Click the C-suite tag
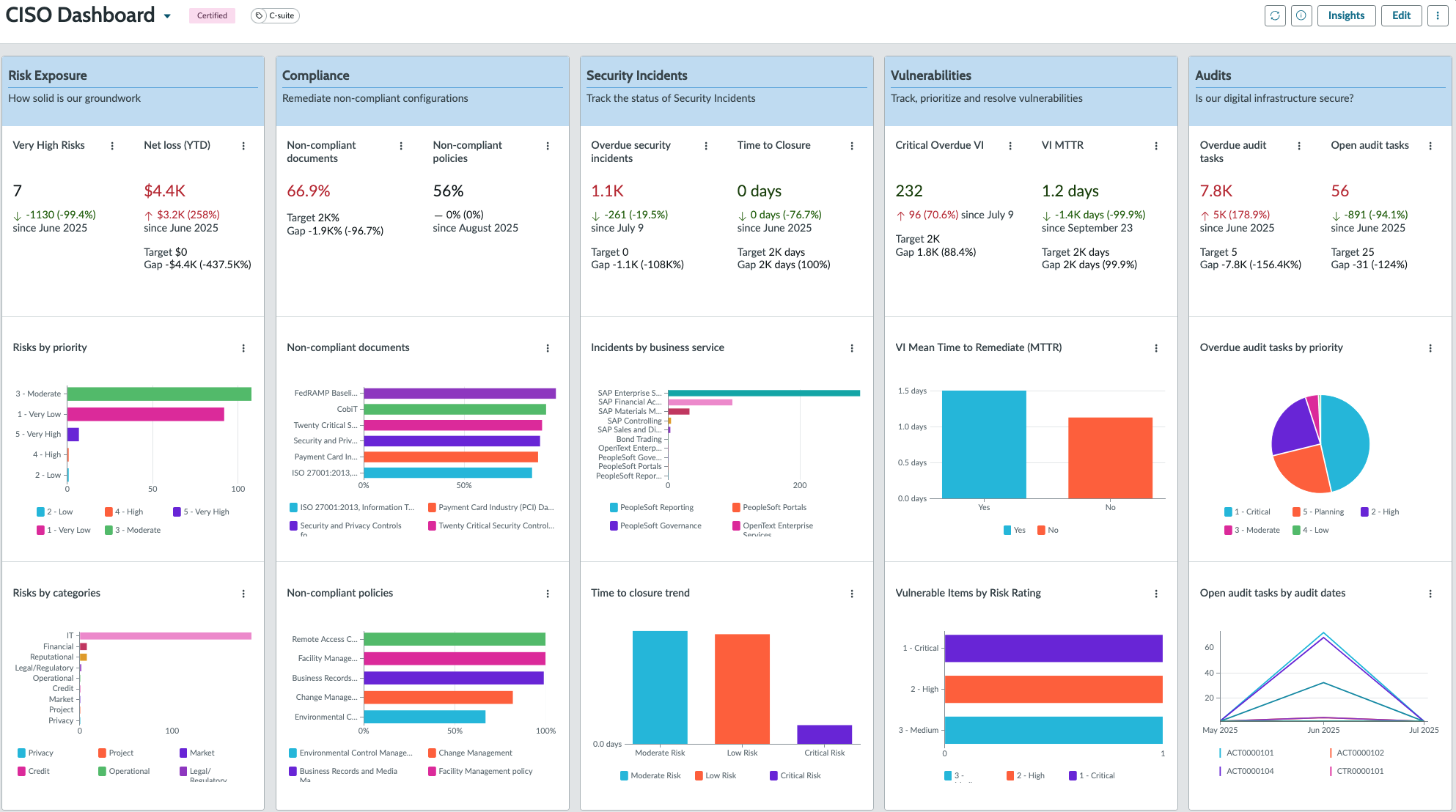Image resolution: width=1456 pixels, height=812 pixels. (x=275, y=15)
